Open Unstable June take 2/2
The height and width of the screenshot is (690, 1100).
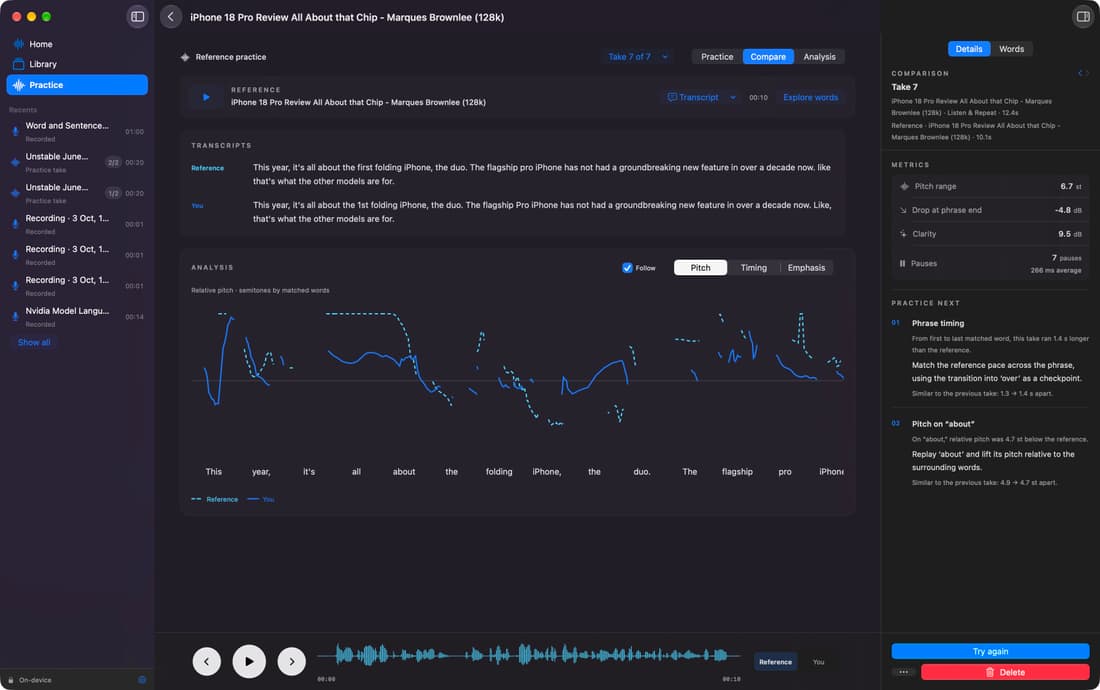click(x=77, y=163)
